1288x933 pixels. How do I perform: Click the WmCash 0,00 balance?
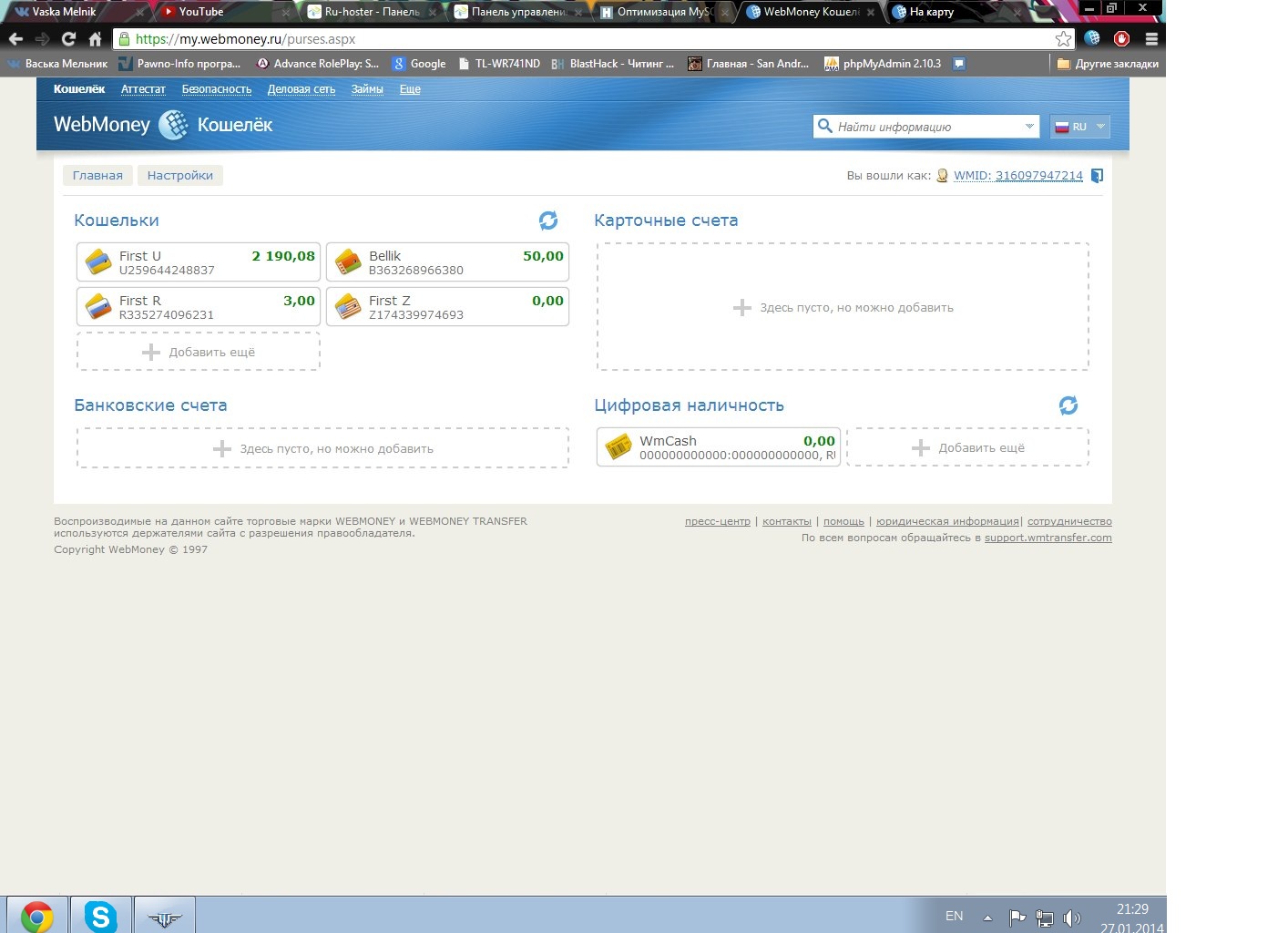click(819, 441)
